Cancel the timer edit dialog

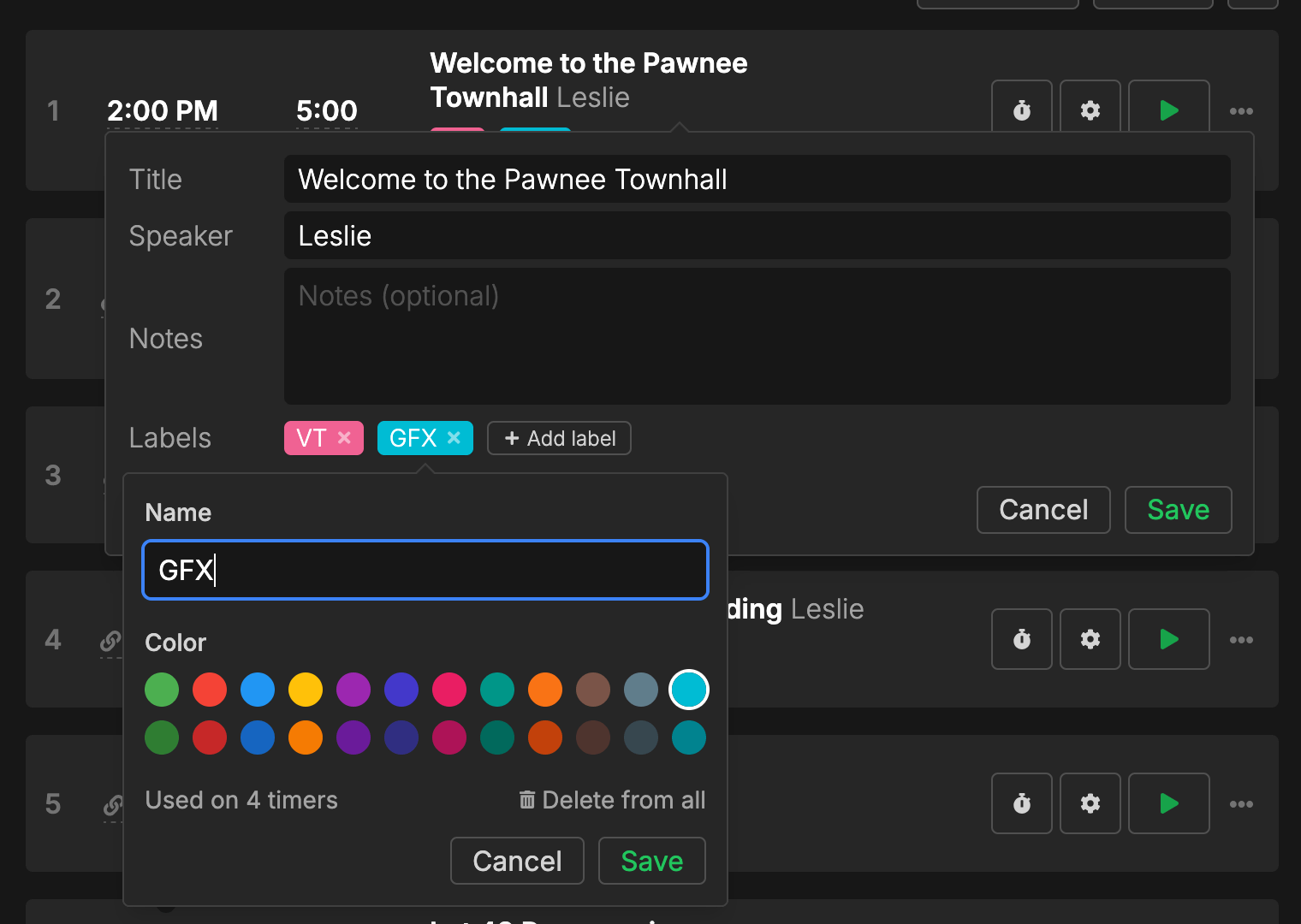[x=1043, y=510]
